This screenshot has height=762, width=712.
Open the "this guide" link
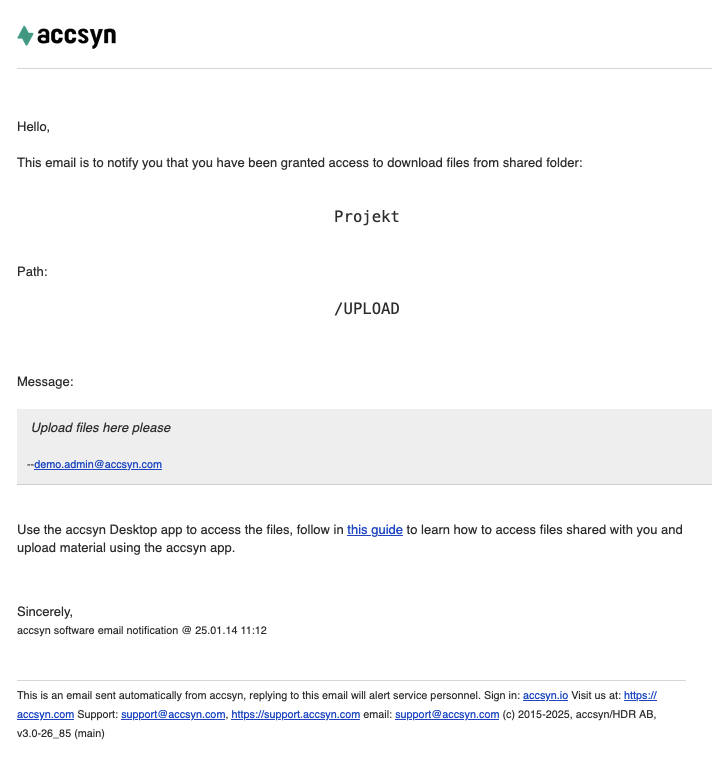coord(375,530)
